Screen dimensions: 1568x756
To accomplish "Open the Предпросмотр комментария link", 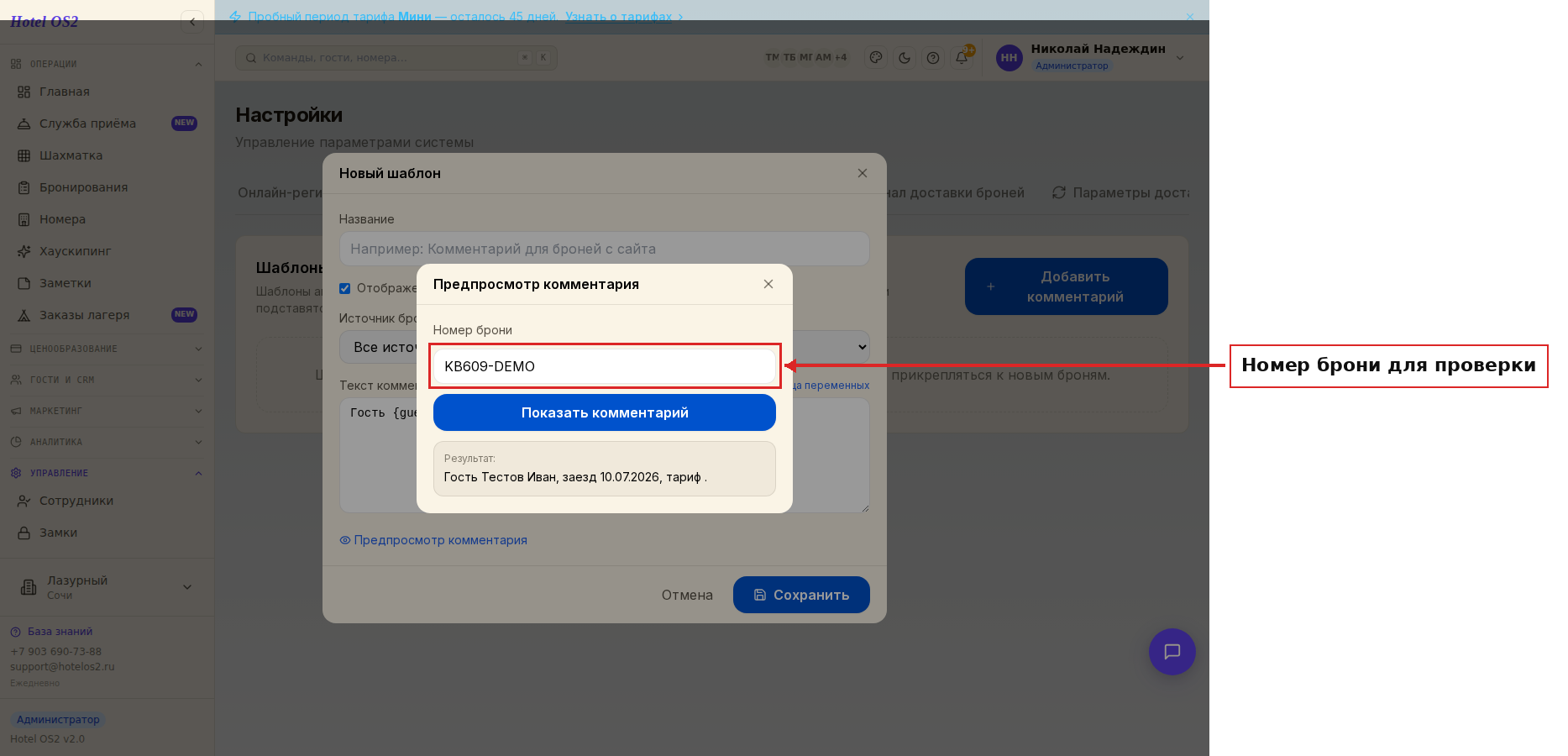I will point(433,540).
